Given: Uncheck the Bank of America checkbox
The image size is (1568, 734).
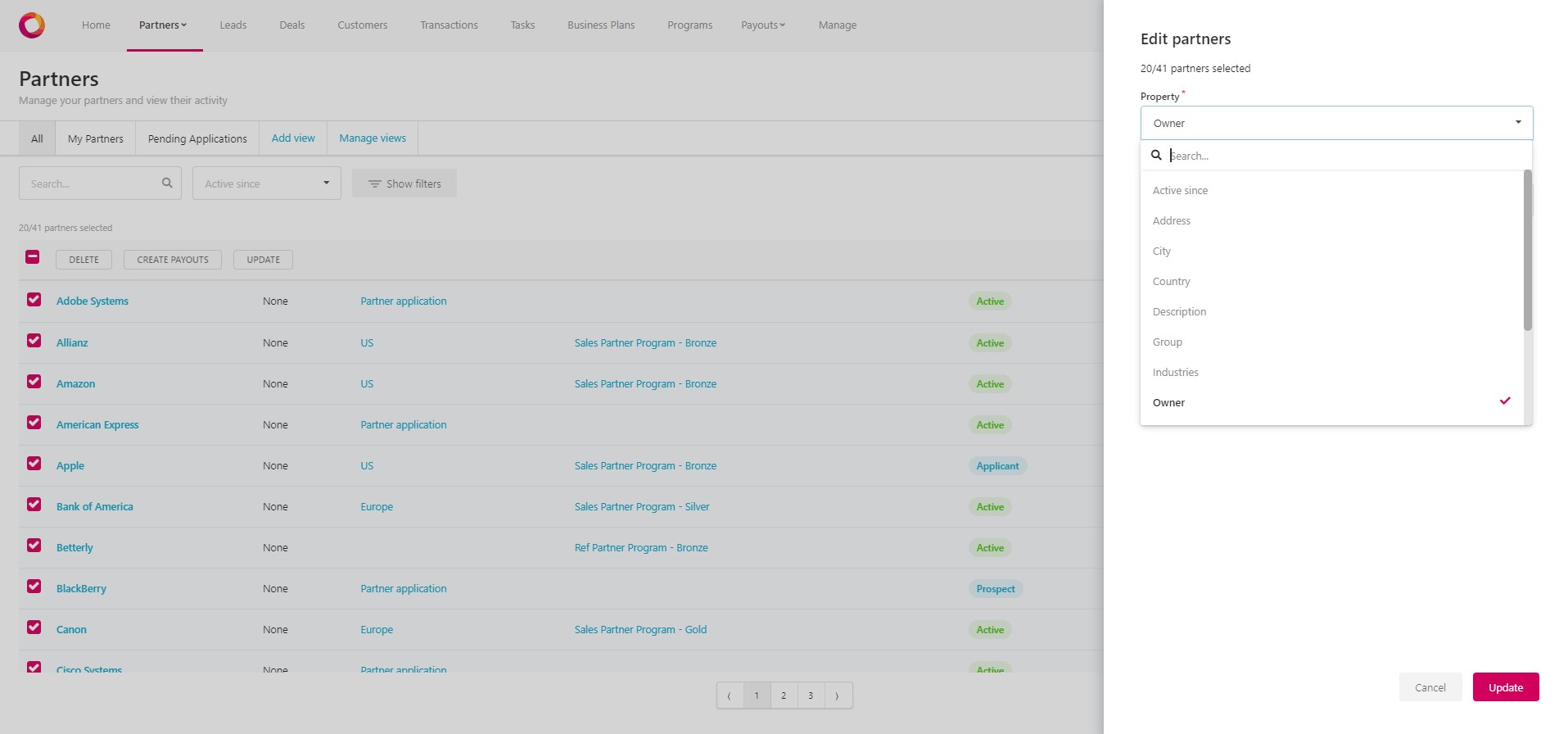Looking at the screenshot, I should pos(34,505).
